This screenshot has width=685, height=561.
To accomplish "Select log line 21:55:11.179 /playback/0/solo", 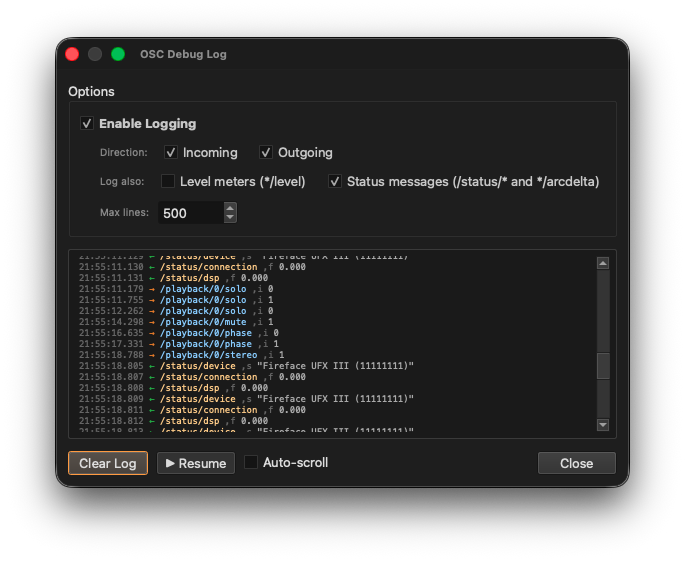I will tap(176, 289).
